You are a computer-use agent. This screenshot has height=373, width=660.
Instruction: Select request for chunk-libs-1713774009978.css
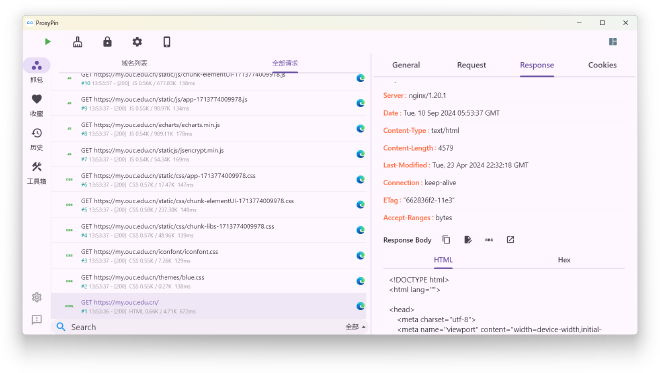(209, 230)
